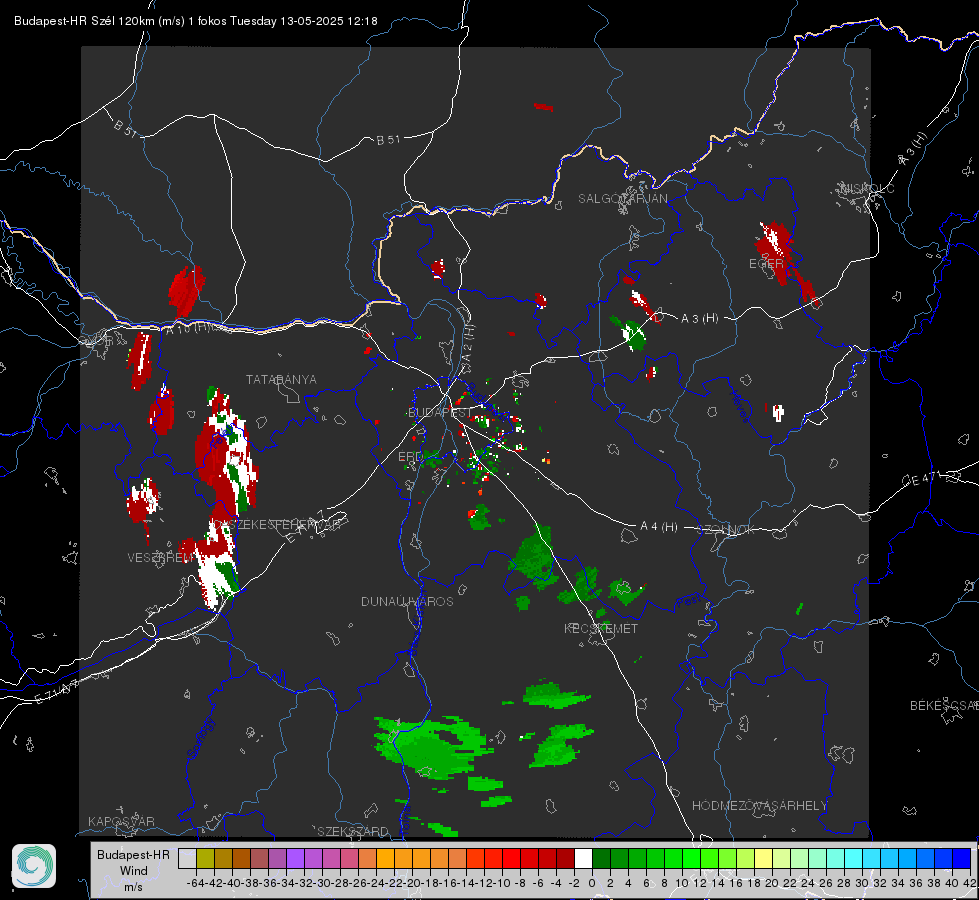Click the TATABÁNYA city label
The image size is (979, 900).
[x=281, y=379]
